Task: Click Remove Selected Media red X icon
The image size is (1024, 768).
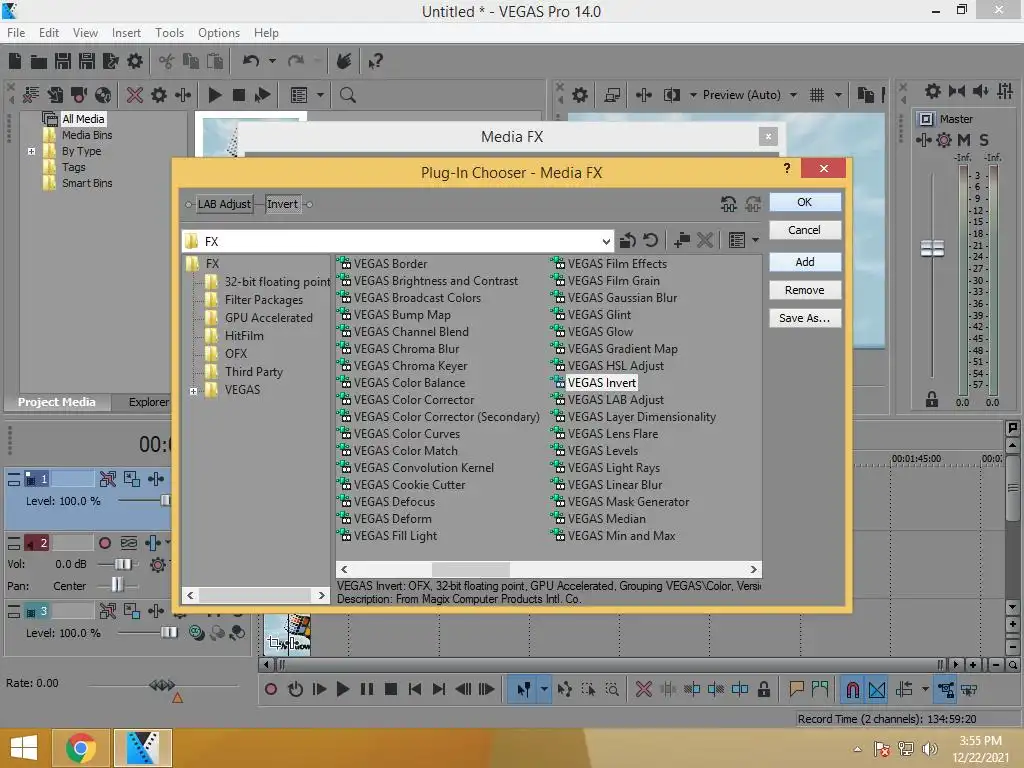Action: coord(135,95)
